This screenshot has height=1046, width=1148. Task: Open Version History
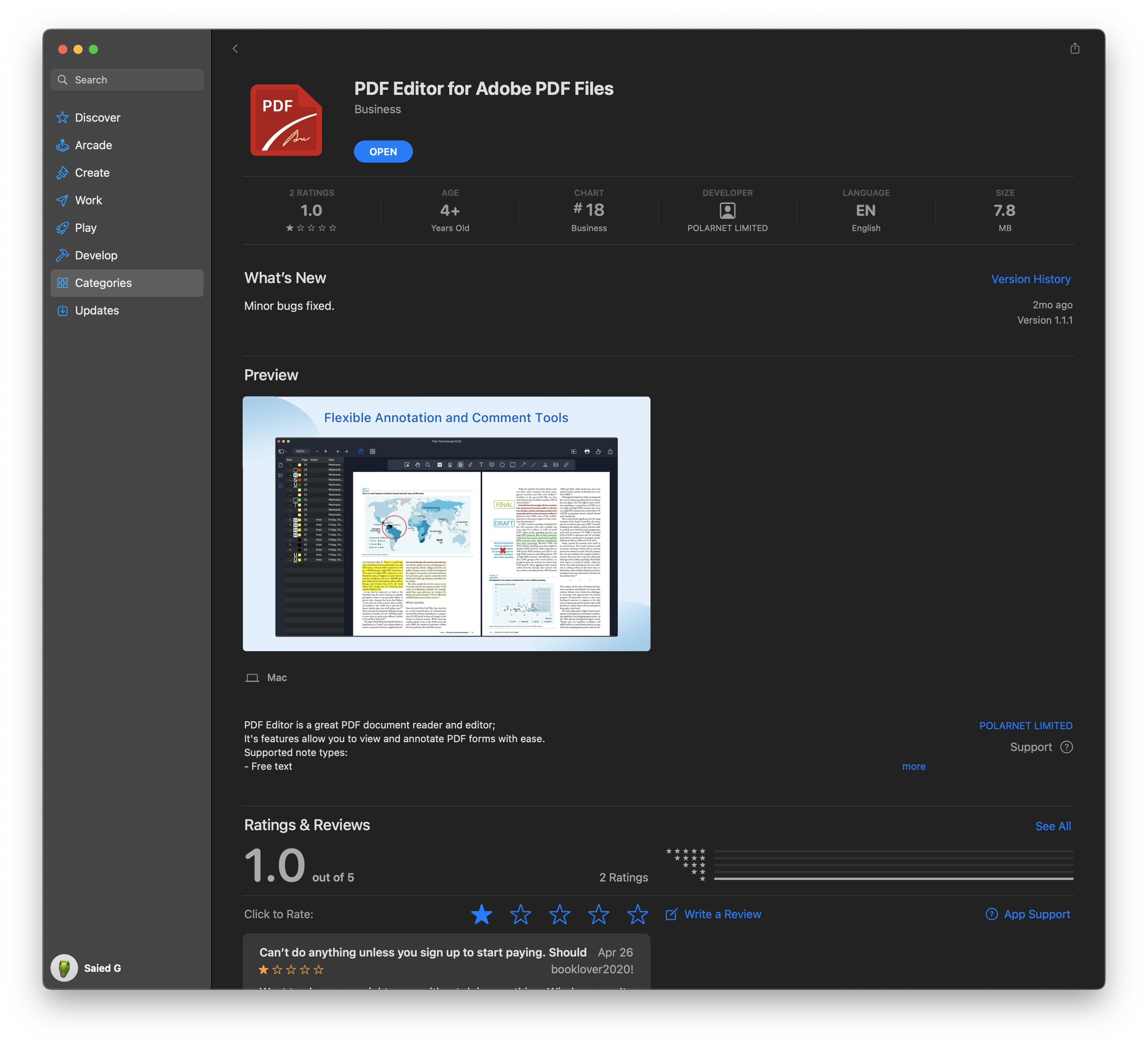coord(1031,279)
